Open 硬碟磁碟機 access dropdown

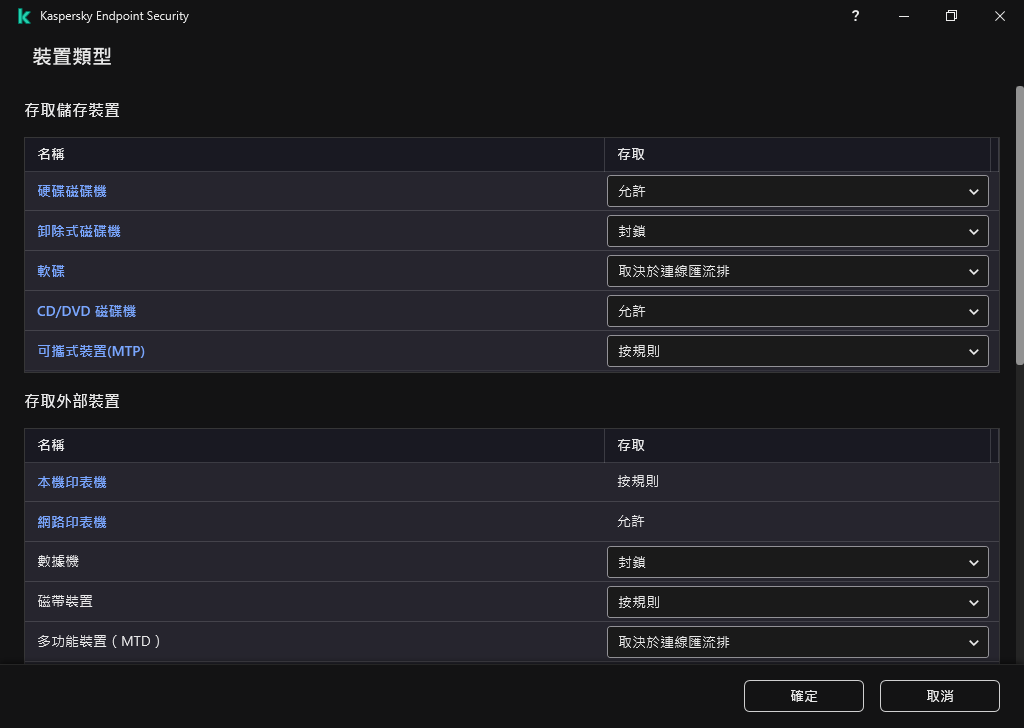click(797, 191)
